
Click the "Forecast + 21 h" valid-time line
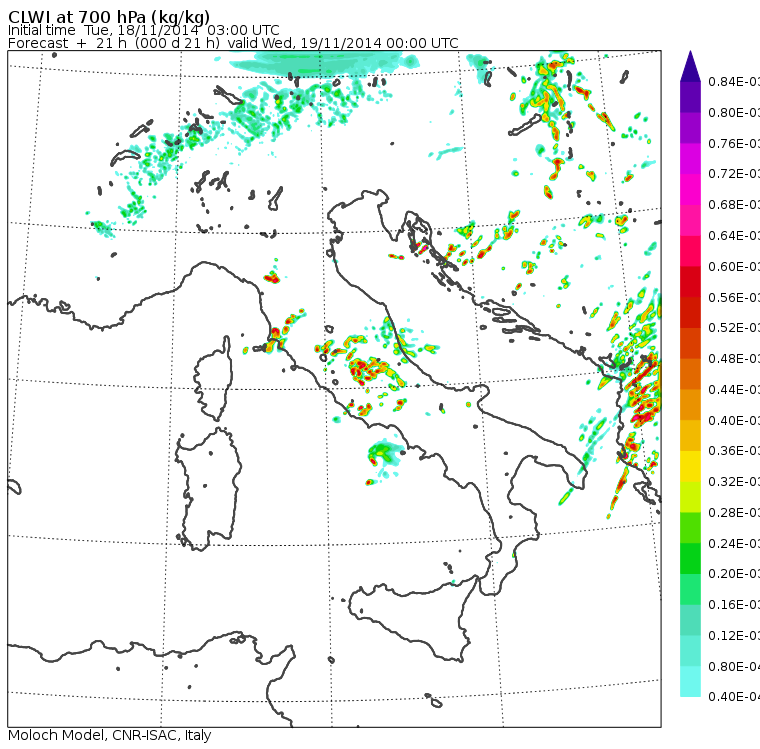point(233,43)
